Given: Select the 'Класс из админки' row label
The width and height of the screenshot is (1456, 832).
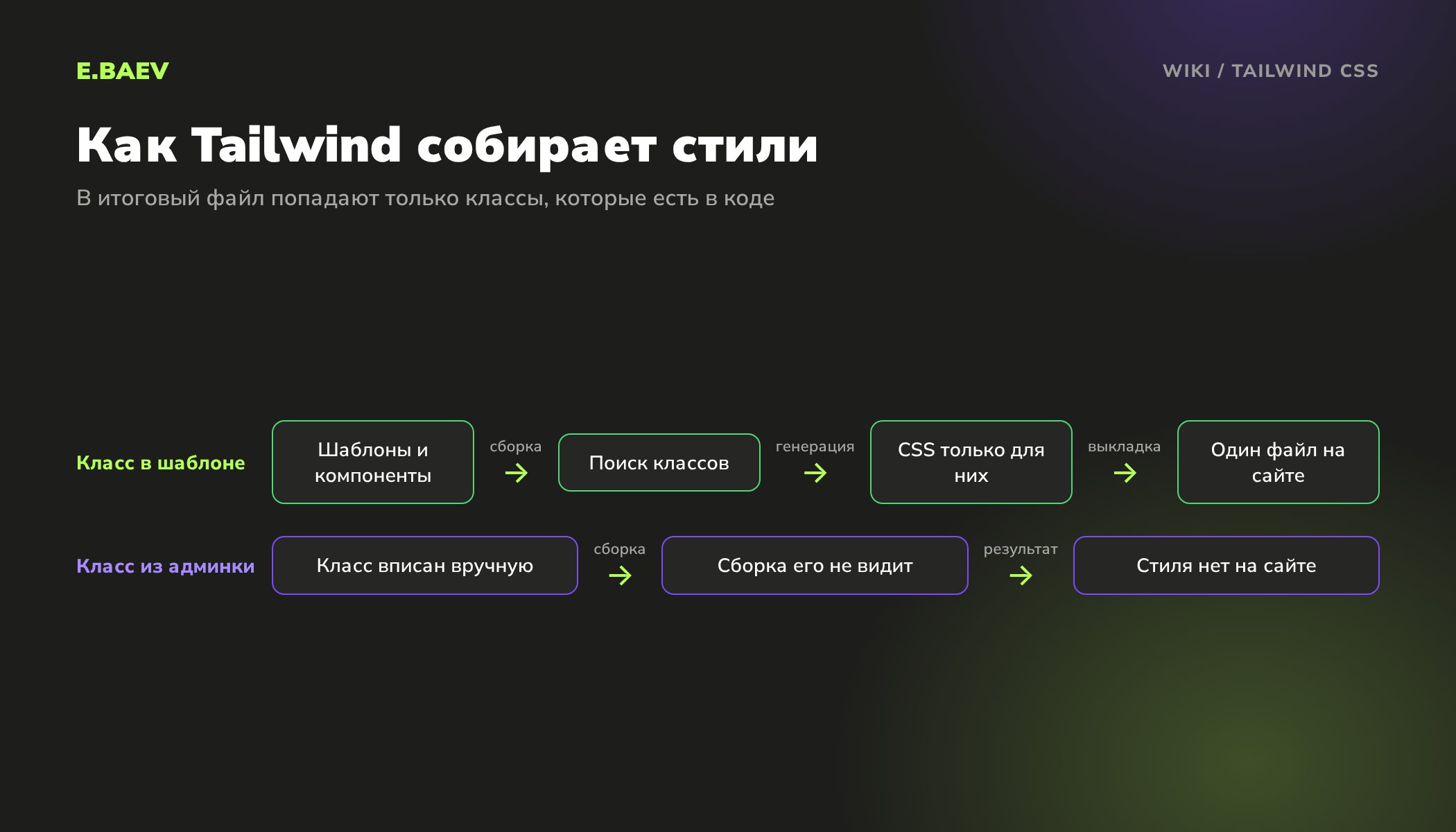Looking at the screenshot, I should (x=166, y=566).
